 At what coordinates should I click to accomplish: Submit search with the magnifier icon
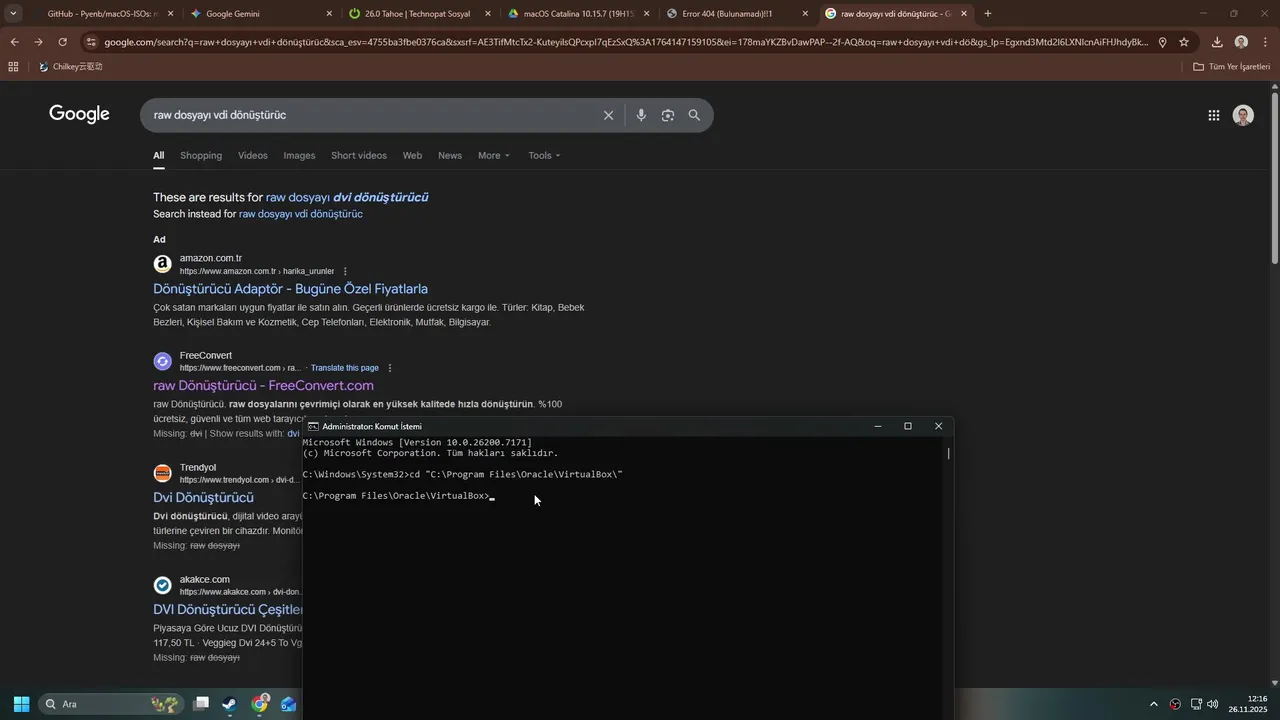point(694,115)
